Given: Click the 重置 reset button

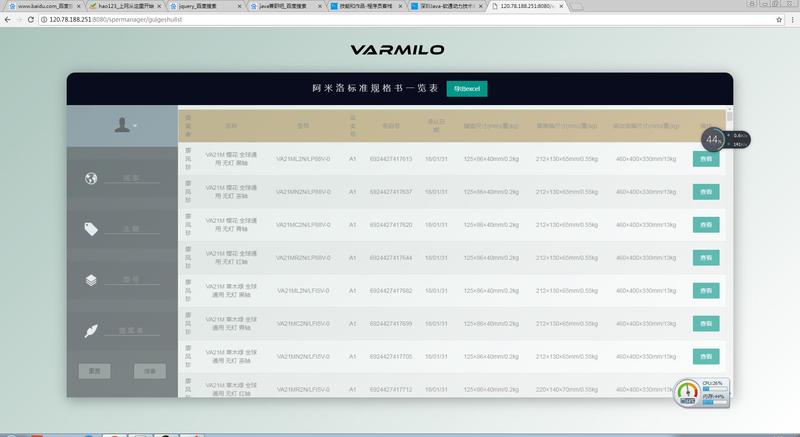Looking at the screenshot, I should (94, 371).
